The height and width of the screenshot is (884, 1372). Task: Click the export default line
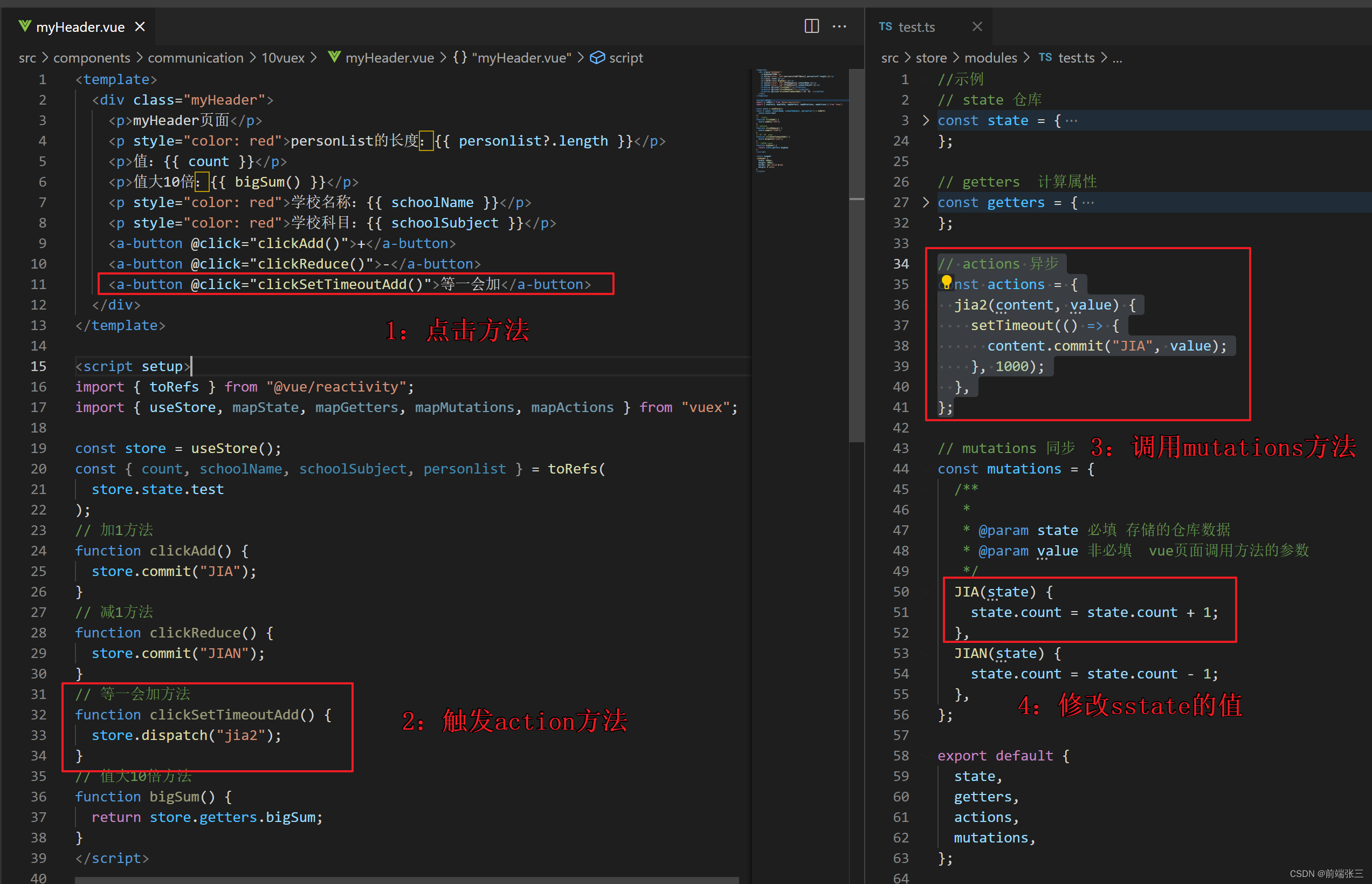pos(1003,756)
